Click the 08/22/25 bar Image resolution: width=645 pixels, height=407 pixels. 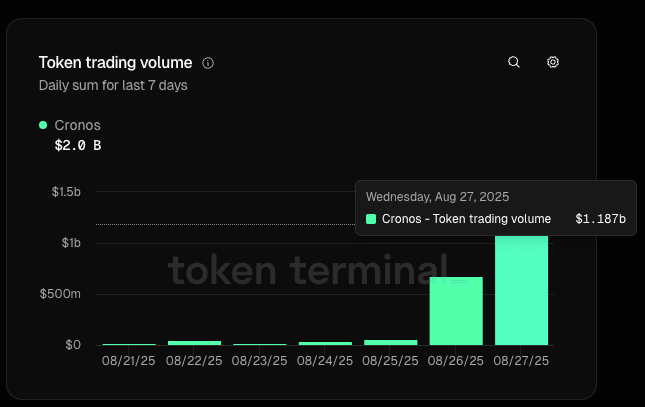pos(194,342)
